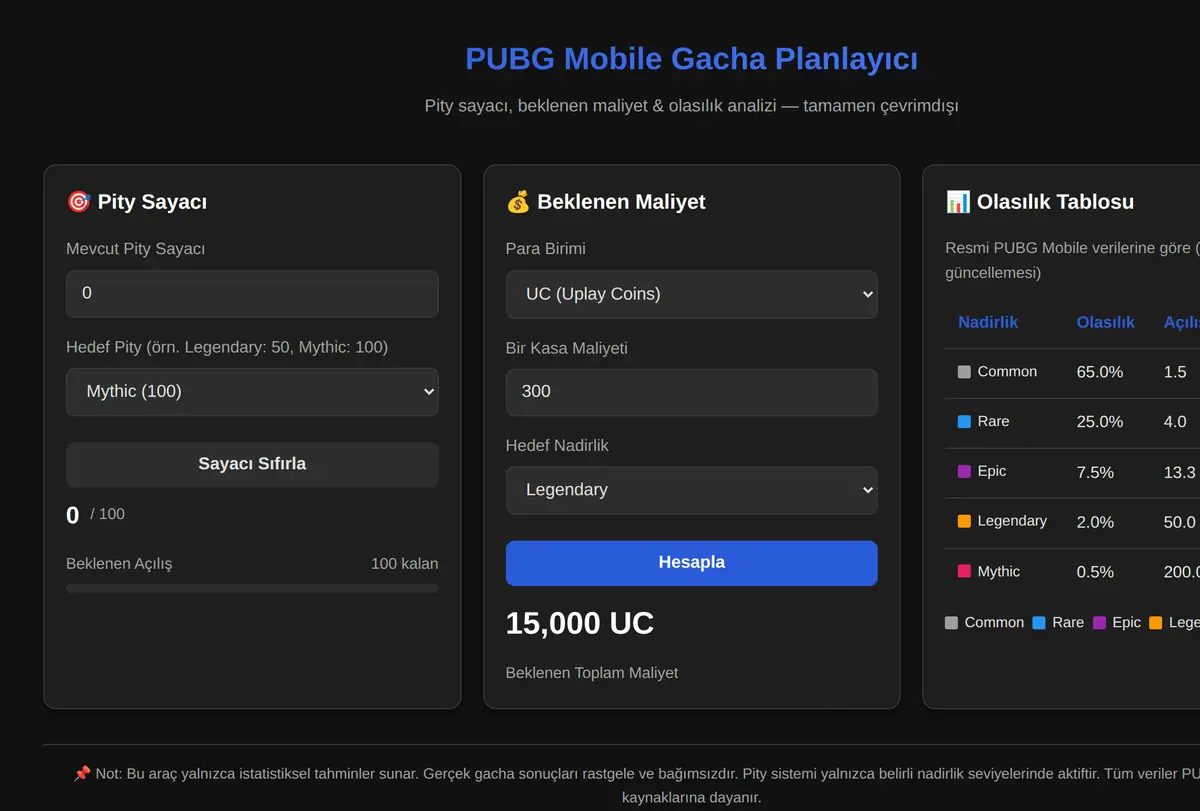Click the pity progress bar under Beklenen Açılış
1200x811 pixels.
point(252,589)
